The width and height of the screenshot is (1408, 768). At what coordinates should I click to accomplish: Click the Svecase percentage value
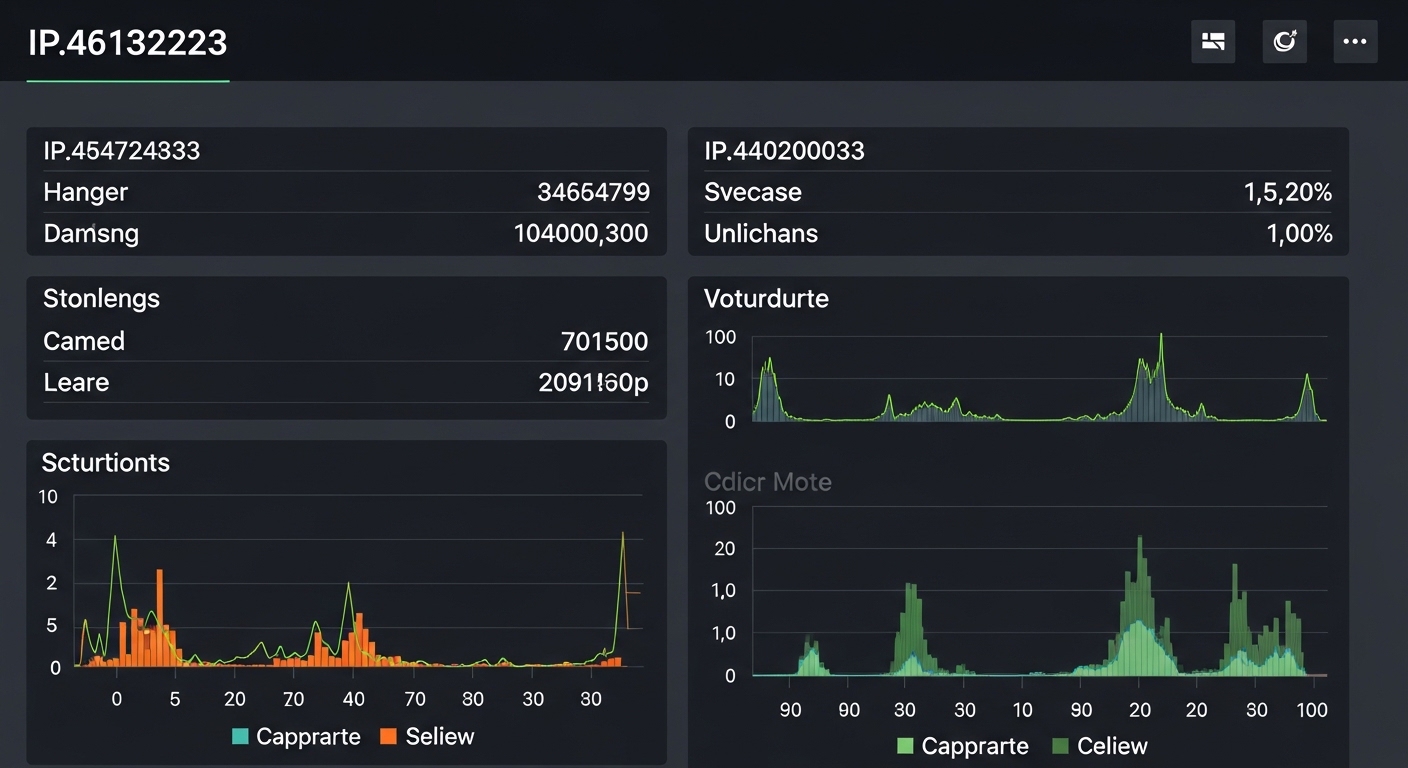[1287, 193]
